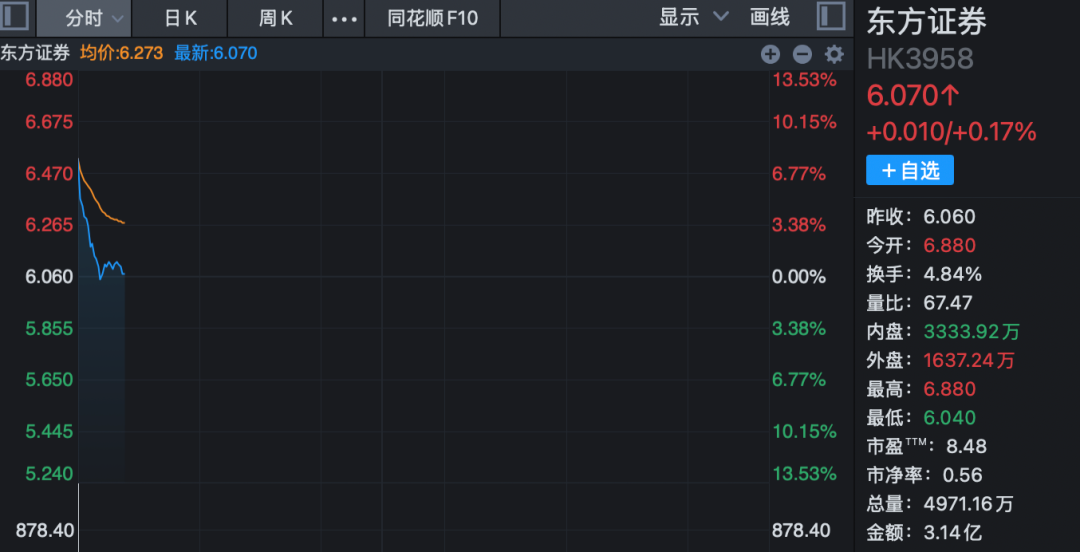Click the 最新 6.070 legend label
1080x552 pixels.
point(215,53)
